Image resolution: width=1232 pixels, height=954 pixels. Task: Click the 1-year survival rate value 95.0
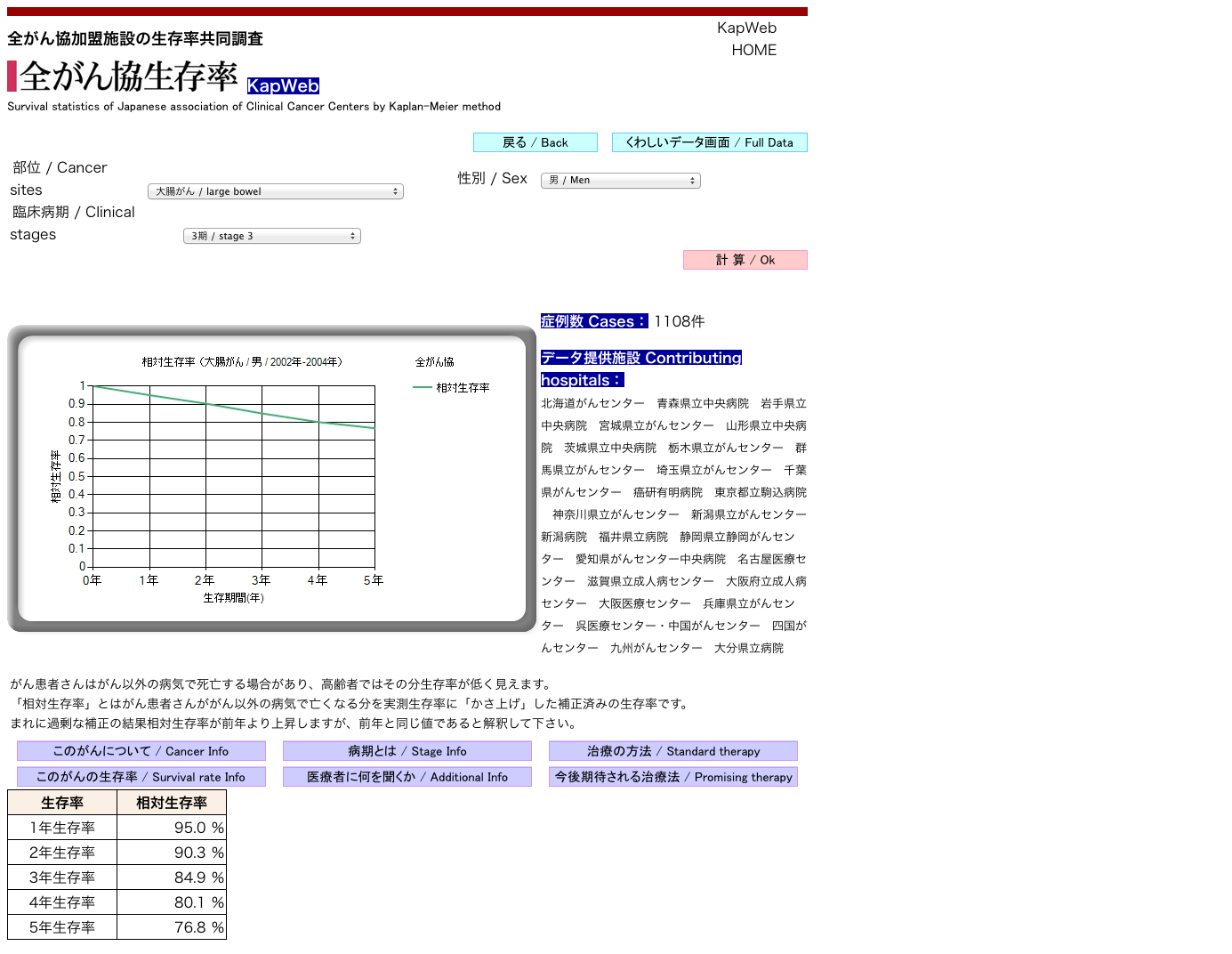coord(189,828)
